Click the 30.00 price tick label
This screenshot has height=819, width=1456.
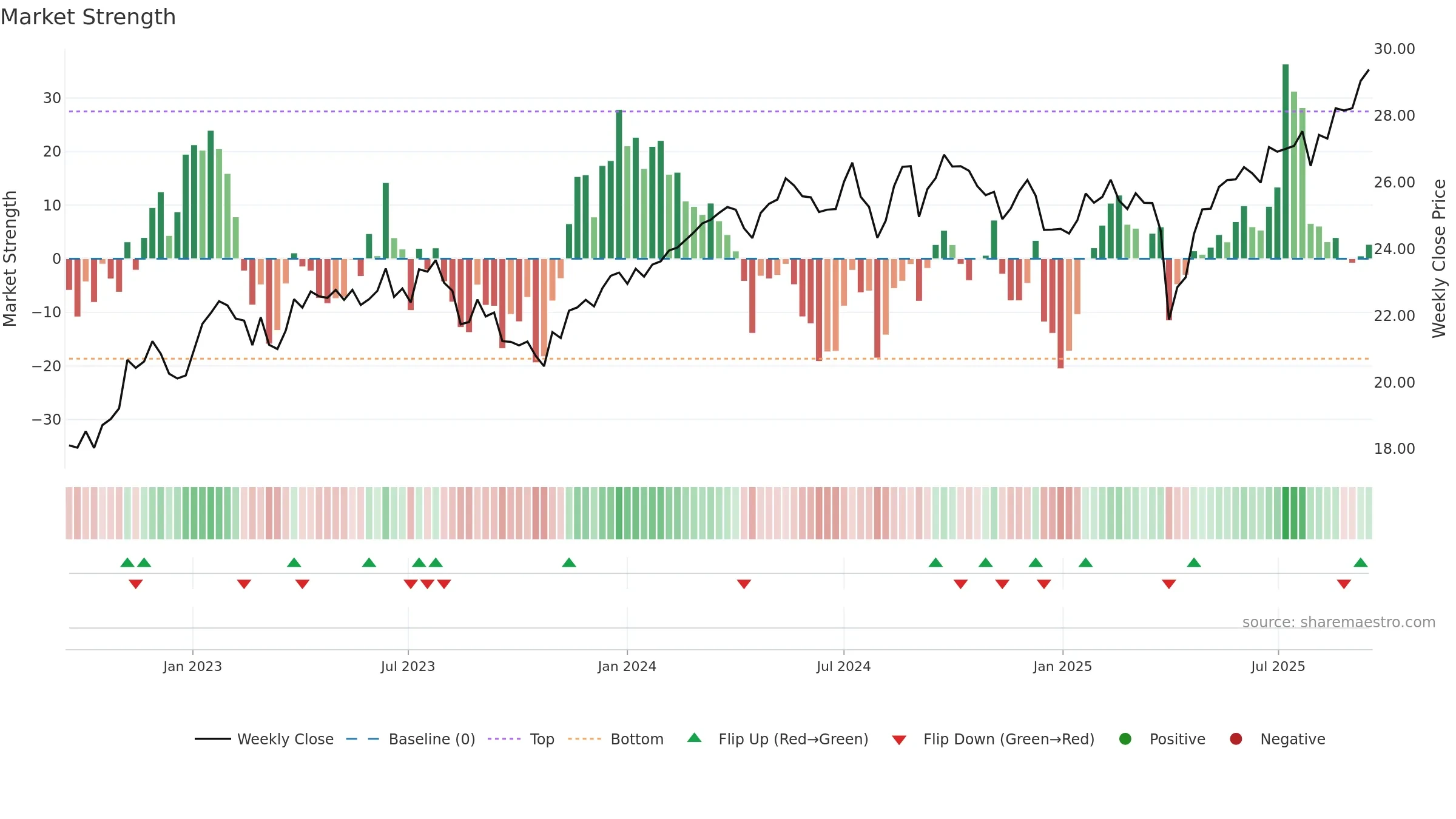click(x=1394, y=49)
